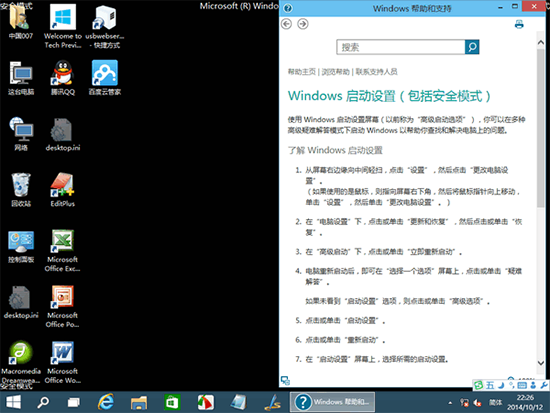The width and height of the screenshot is (550, 413).
Task: Open the 网络 (Network) desktop icon
Action: (21, 134)
